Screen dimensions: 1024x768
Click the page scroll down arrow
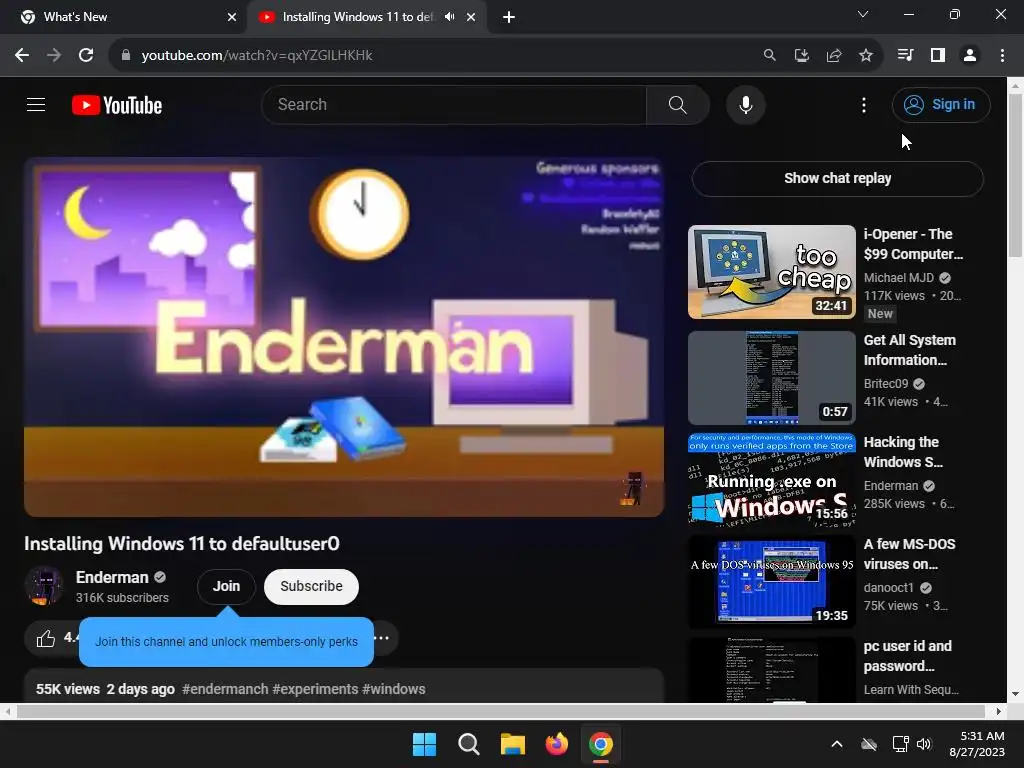tap(1016, 694)
